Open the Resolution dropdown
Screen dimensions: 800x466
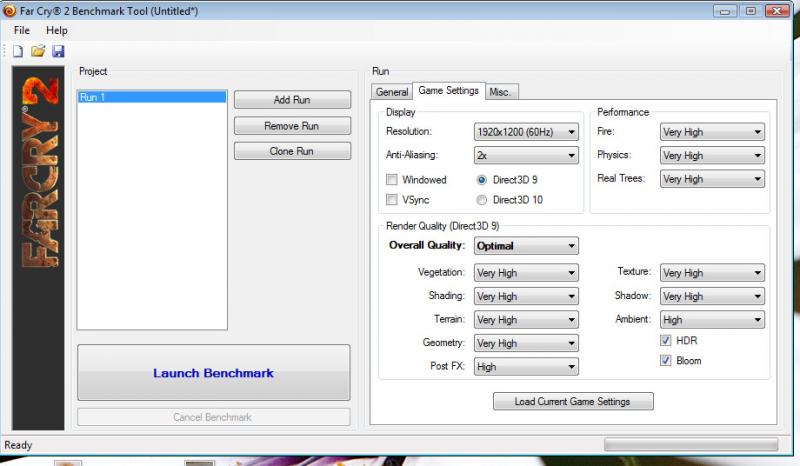tap(526, 132)
